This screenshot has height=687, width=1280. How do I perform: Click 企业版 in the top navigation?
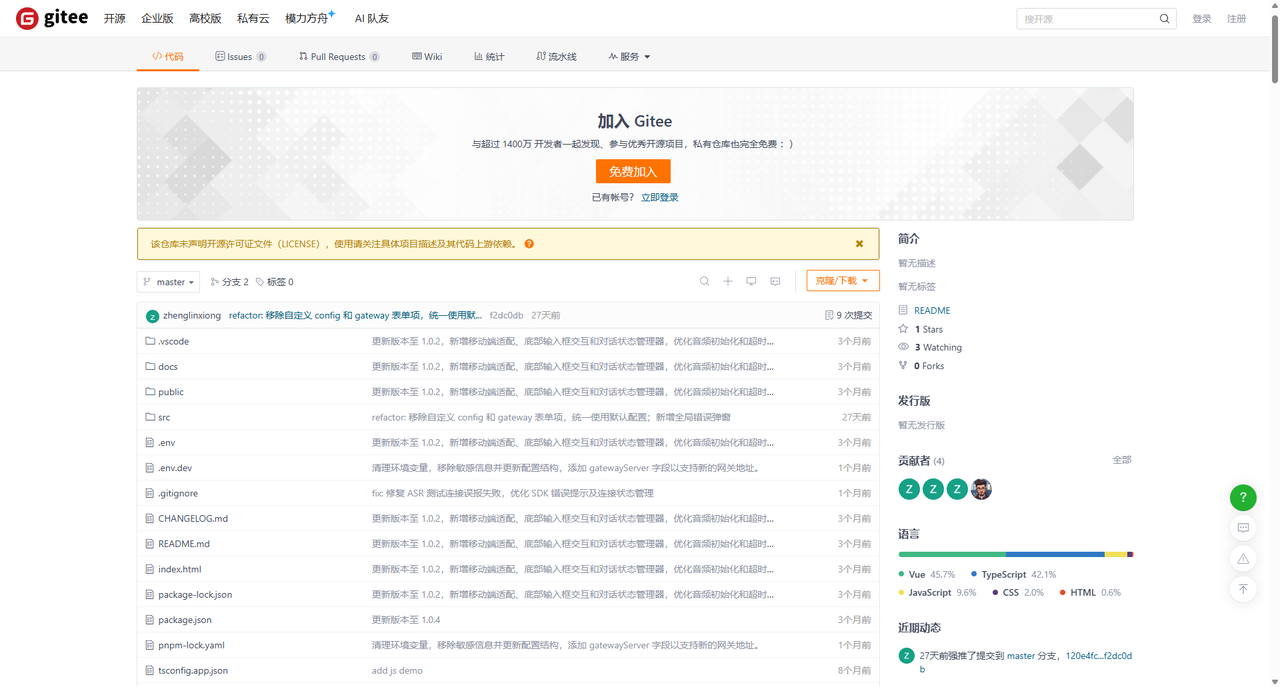[x=157, y=19]
